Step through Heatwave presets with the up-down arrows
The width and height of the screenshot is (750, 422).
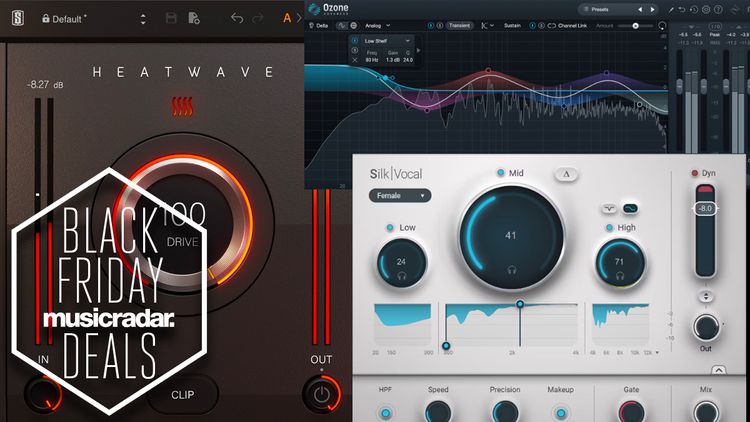[143, 19]
